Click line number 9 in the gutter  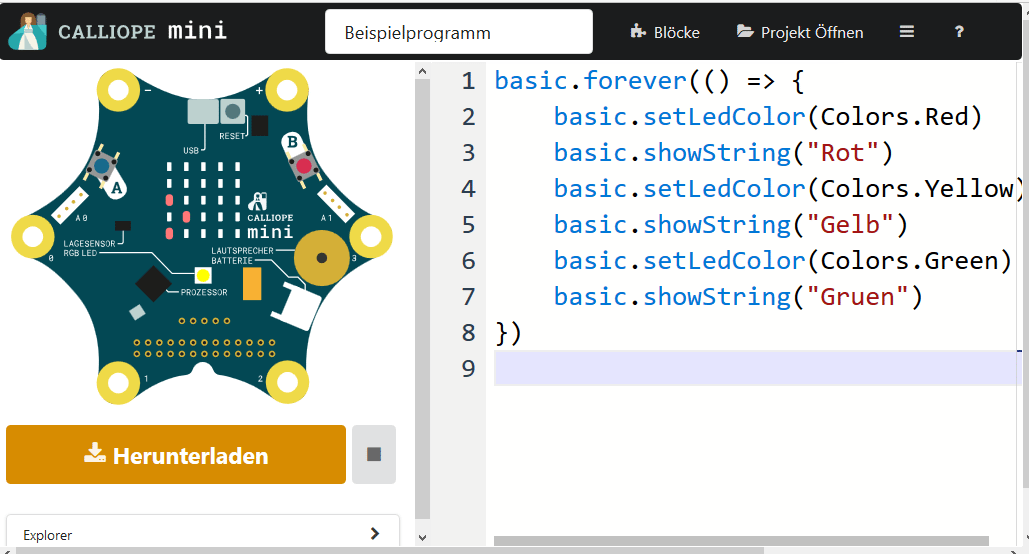(468, 368)
